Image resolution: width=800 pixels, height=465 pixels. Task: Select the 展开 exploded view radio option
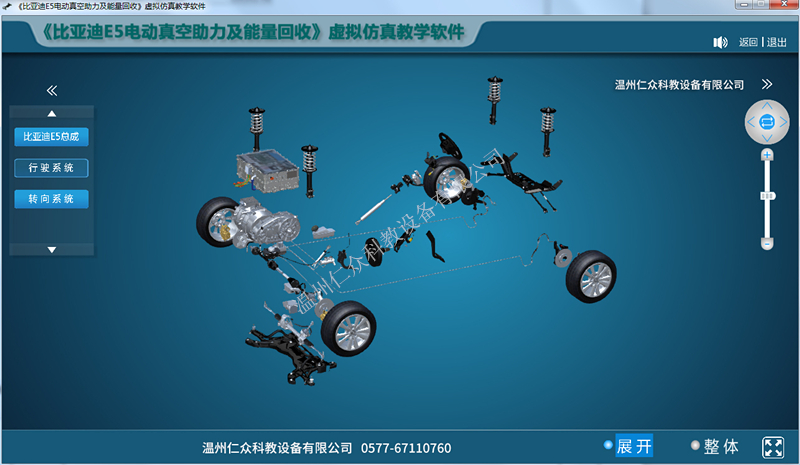coord(628,446)
